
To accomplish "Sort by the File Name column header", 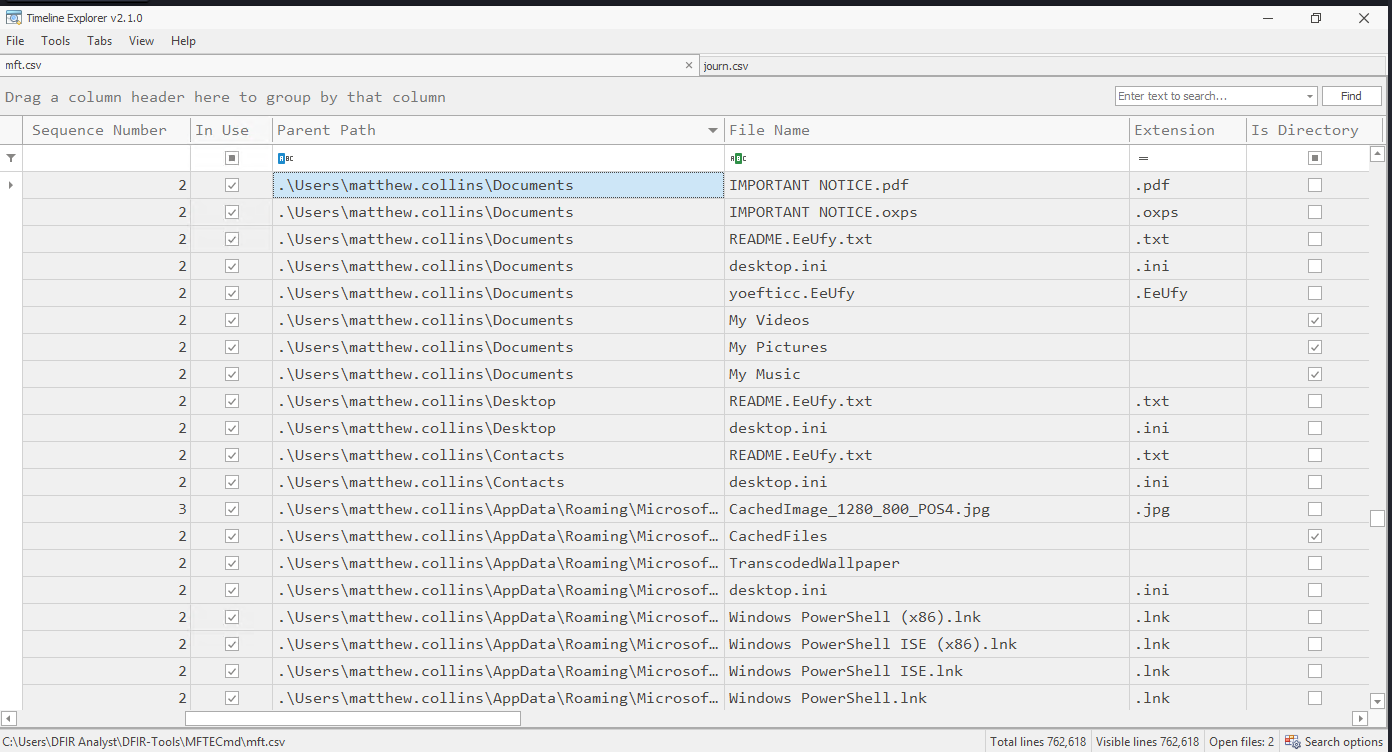I will [769, 130].
